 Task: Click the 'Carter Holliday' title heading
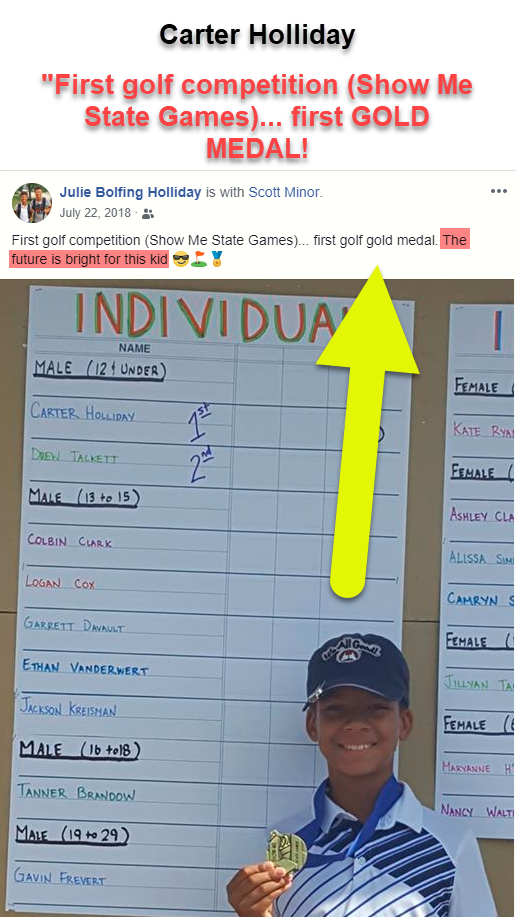pos(257,36)
